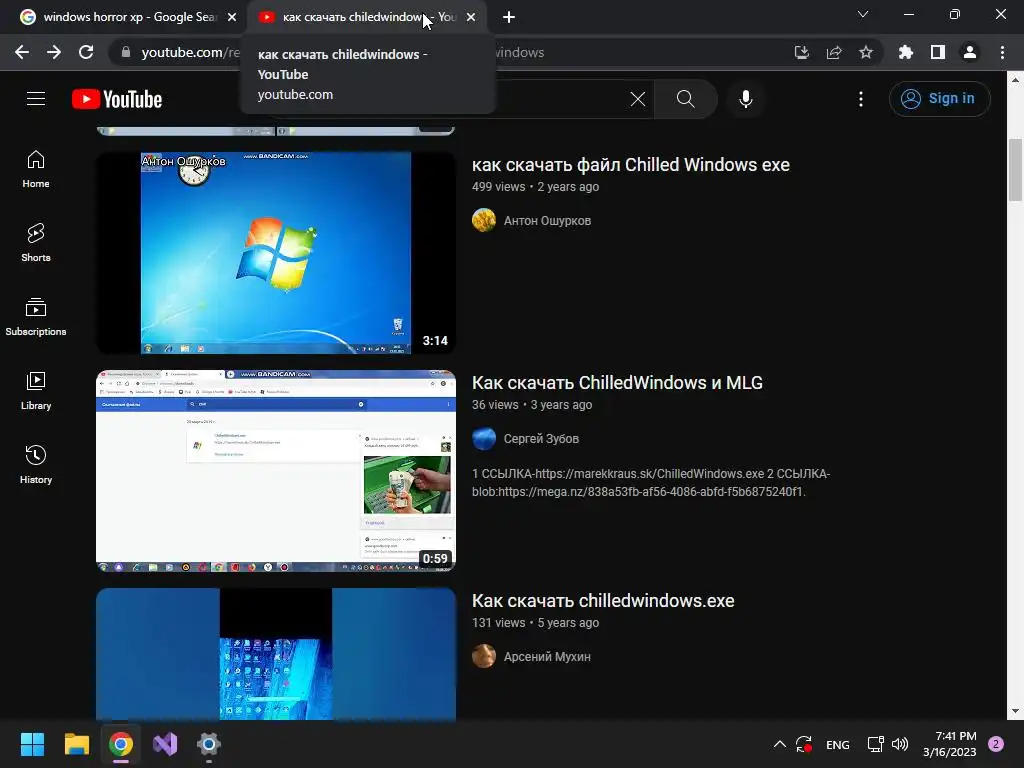Open Library from the sidebar

36,391
